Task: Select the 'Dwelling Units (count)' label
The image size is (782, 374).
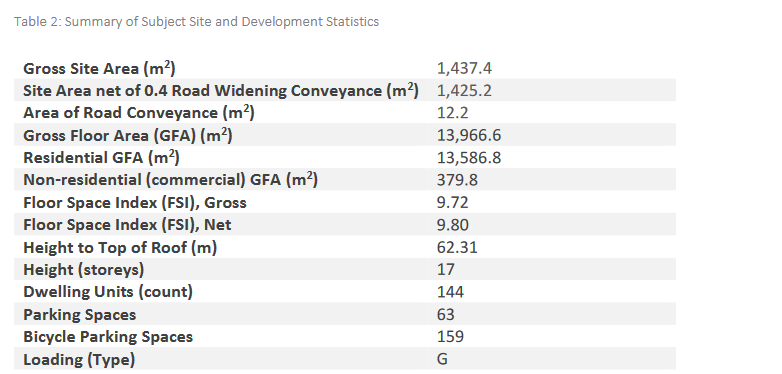Action: [108, 292]
